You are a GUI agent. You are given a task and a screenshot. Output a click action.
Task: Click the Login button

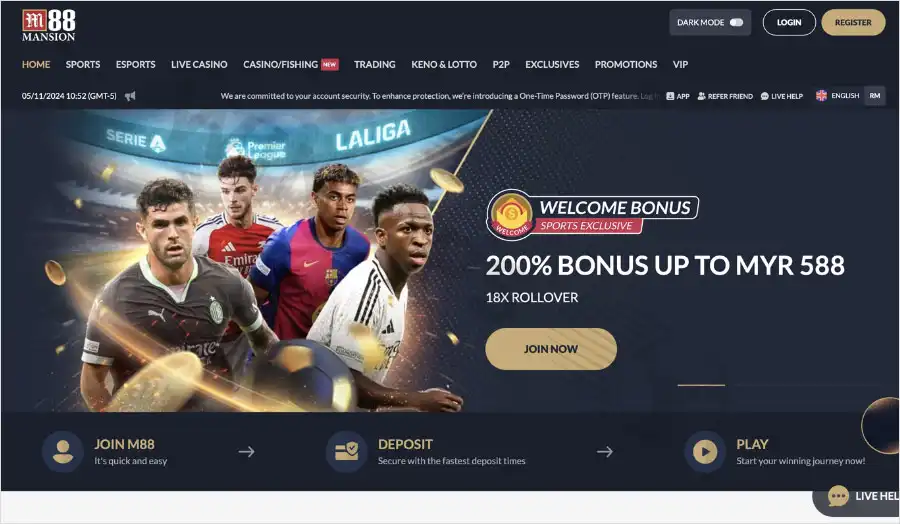[x=789, y=22]
